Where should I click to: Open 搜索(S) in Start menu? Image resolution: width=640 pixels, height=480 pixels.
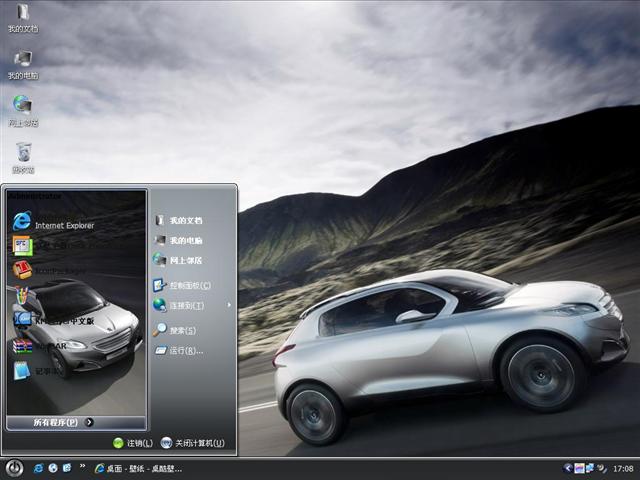point(175,330)
